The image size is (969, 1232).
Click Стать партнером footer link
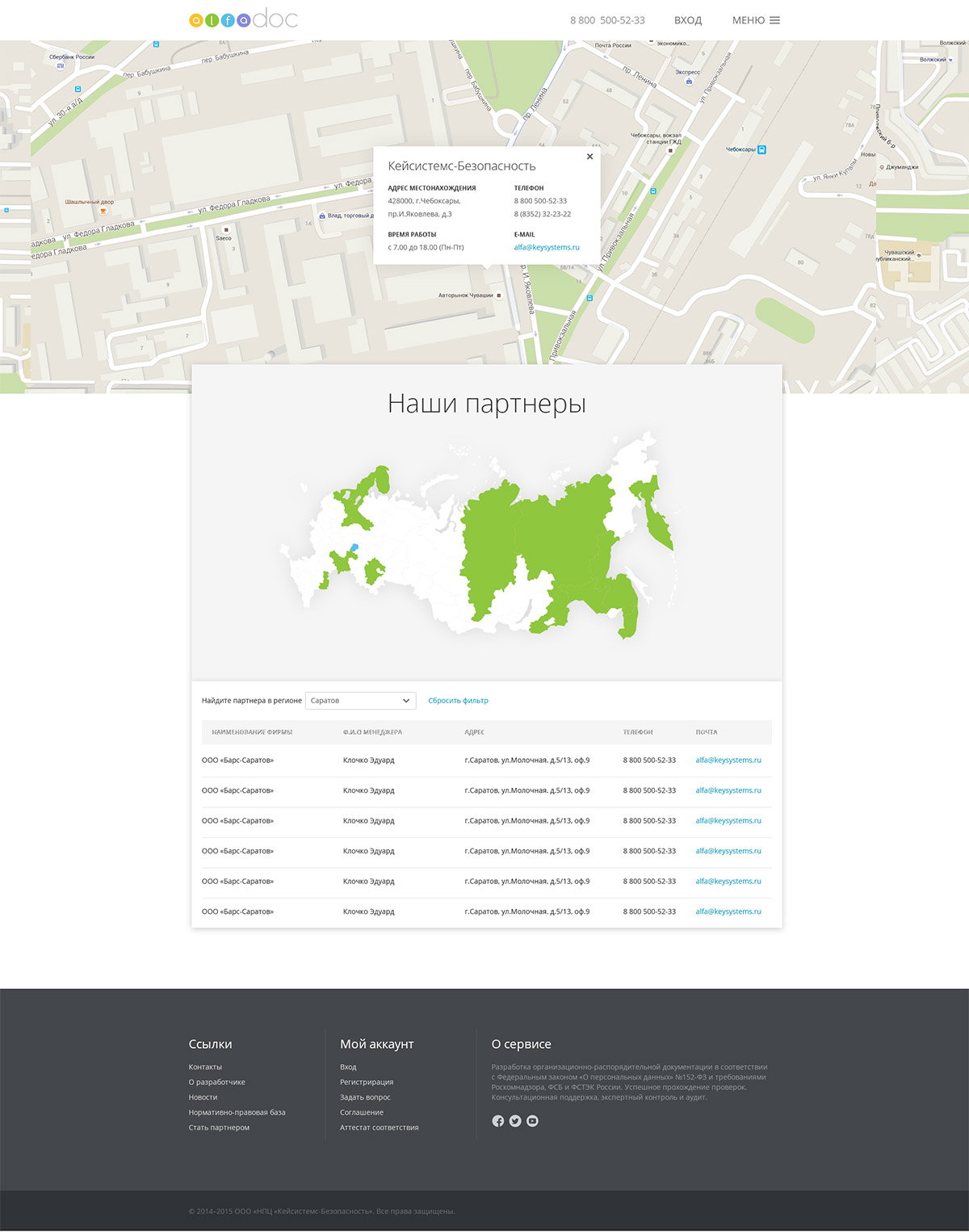pos(219,1128)
